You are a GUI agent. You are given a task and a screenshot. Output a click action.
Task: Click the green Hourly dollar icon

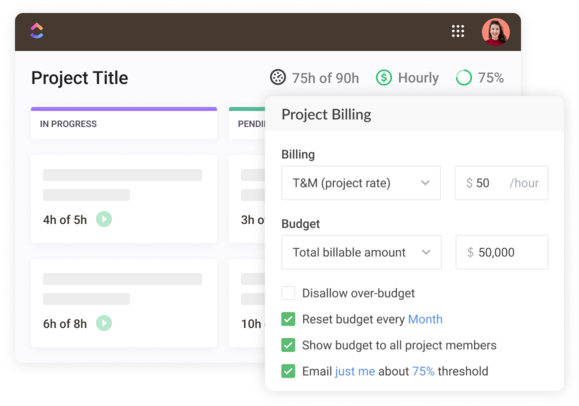click(384, 78)
